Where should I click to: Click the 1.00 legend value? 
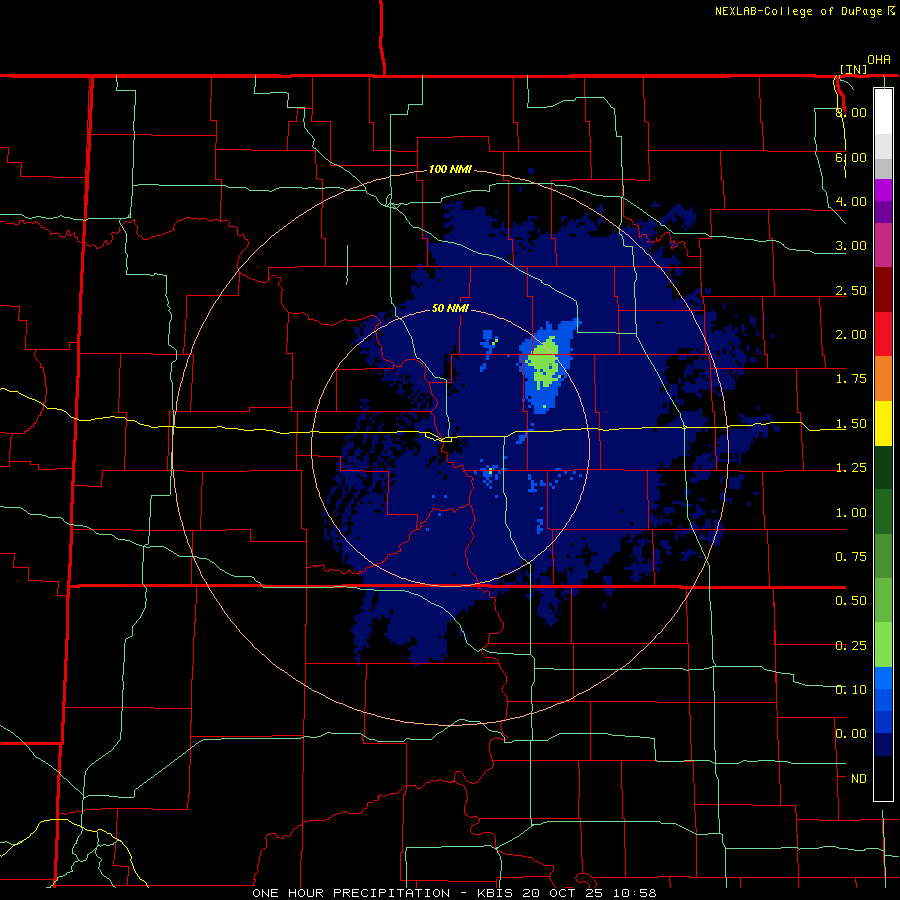tap(851, 513)
